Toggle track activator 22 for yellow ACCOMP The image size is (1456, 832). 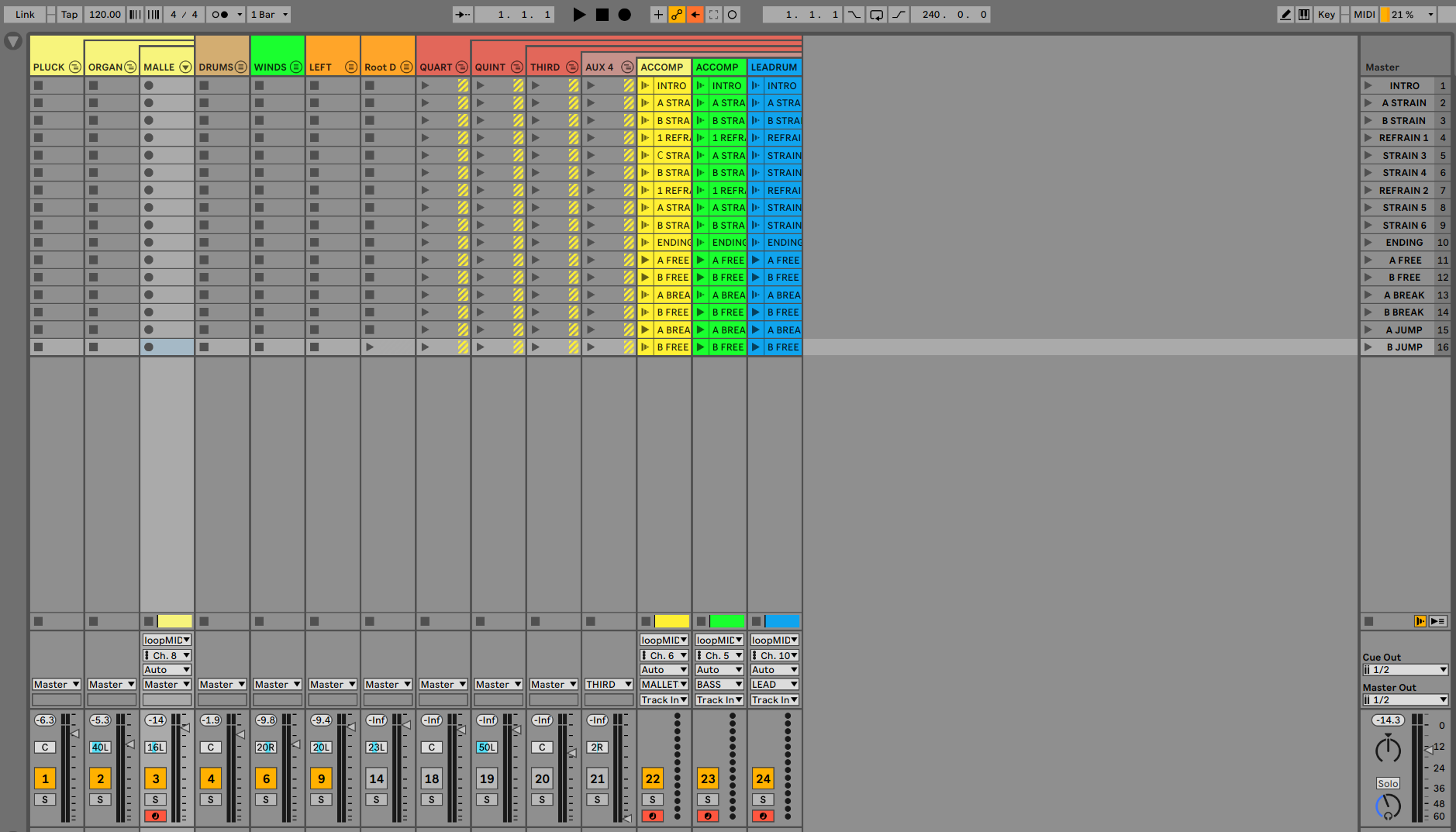653,778
